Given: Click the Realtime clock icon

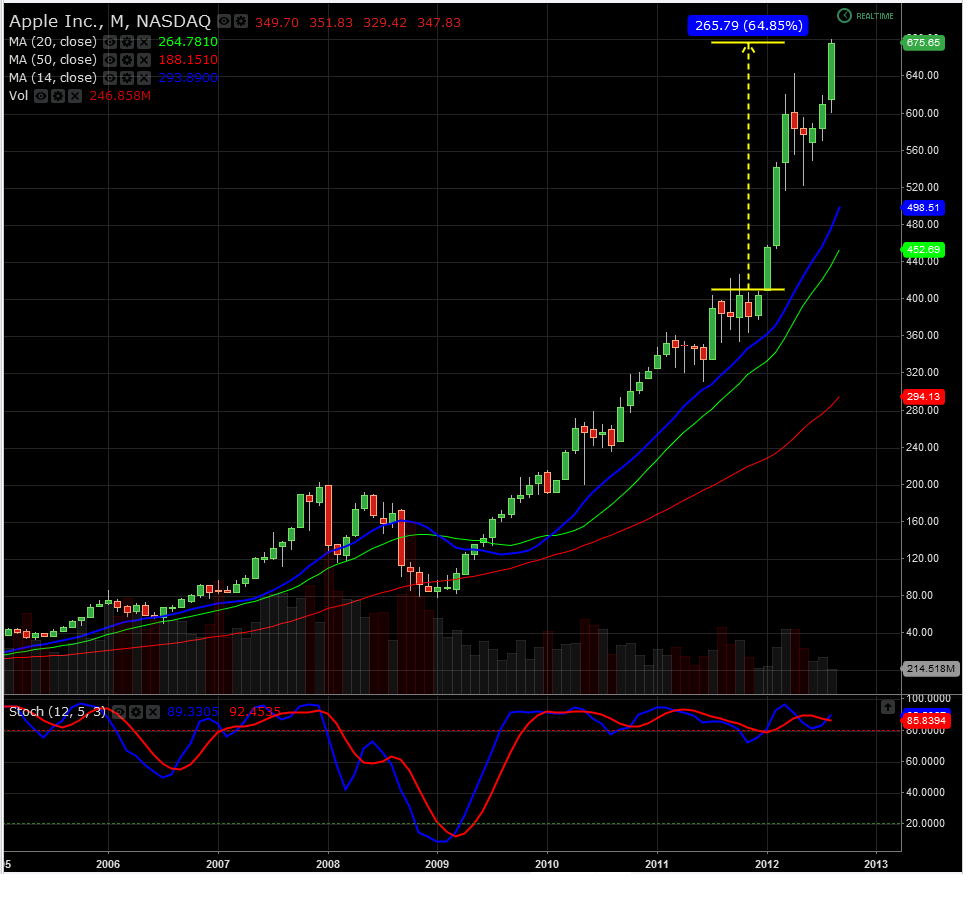Looking at the screenshot, I should [844, 16].
